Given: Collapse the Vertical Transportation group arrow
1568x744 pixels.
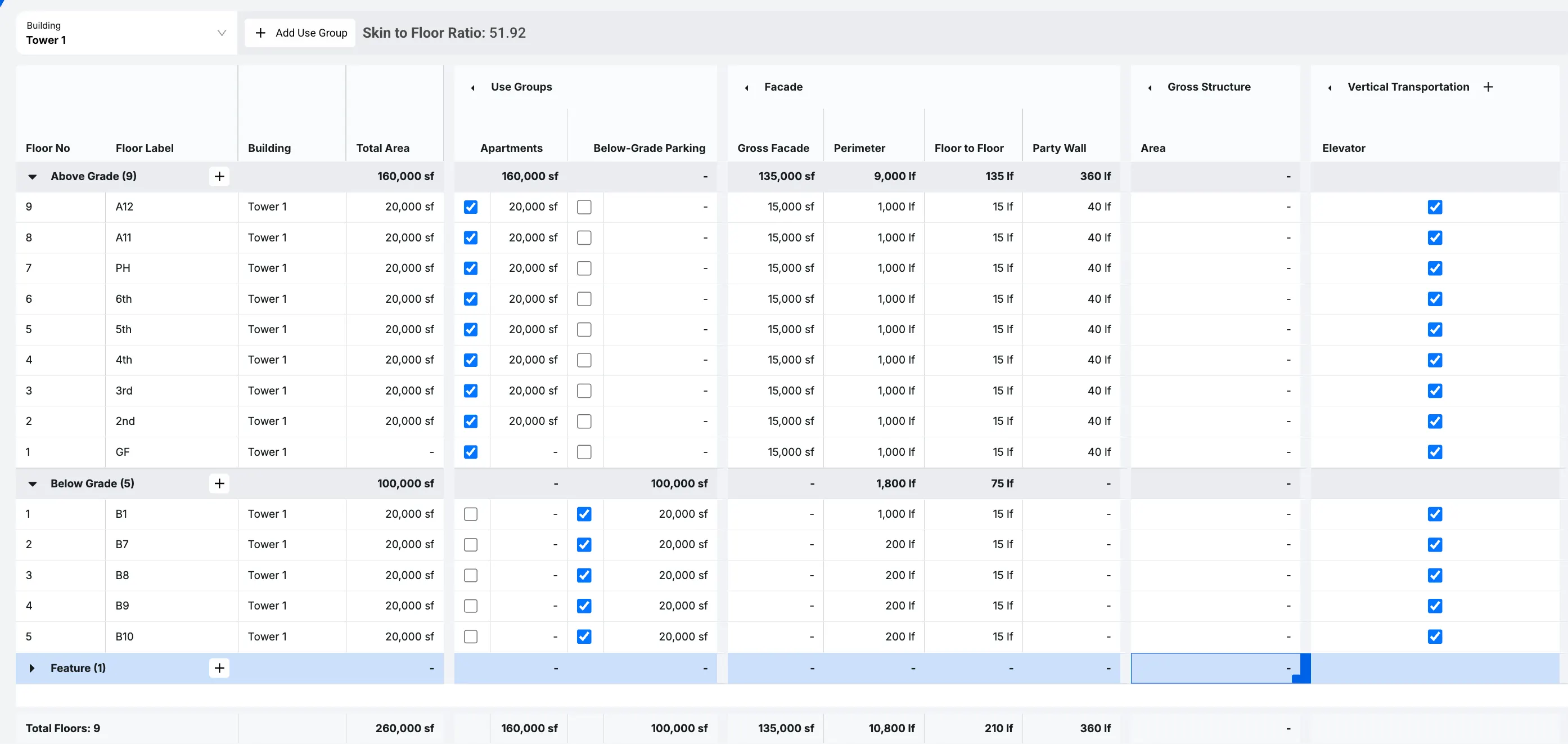Looking at the screenshot, I should 1330,88.
